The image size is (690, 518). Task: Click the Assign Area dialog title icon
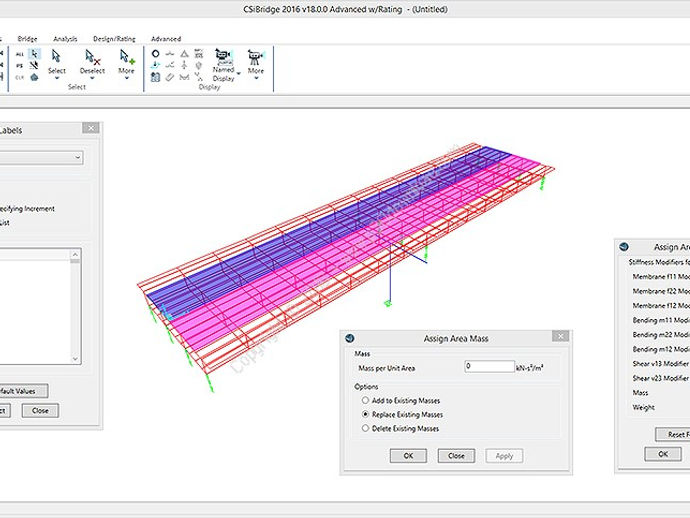pos(624,247)
